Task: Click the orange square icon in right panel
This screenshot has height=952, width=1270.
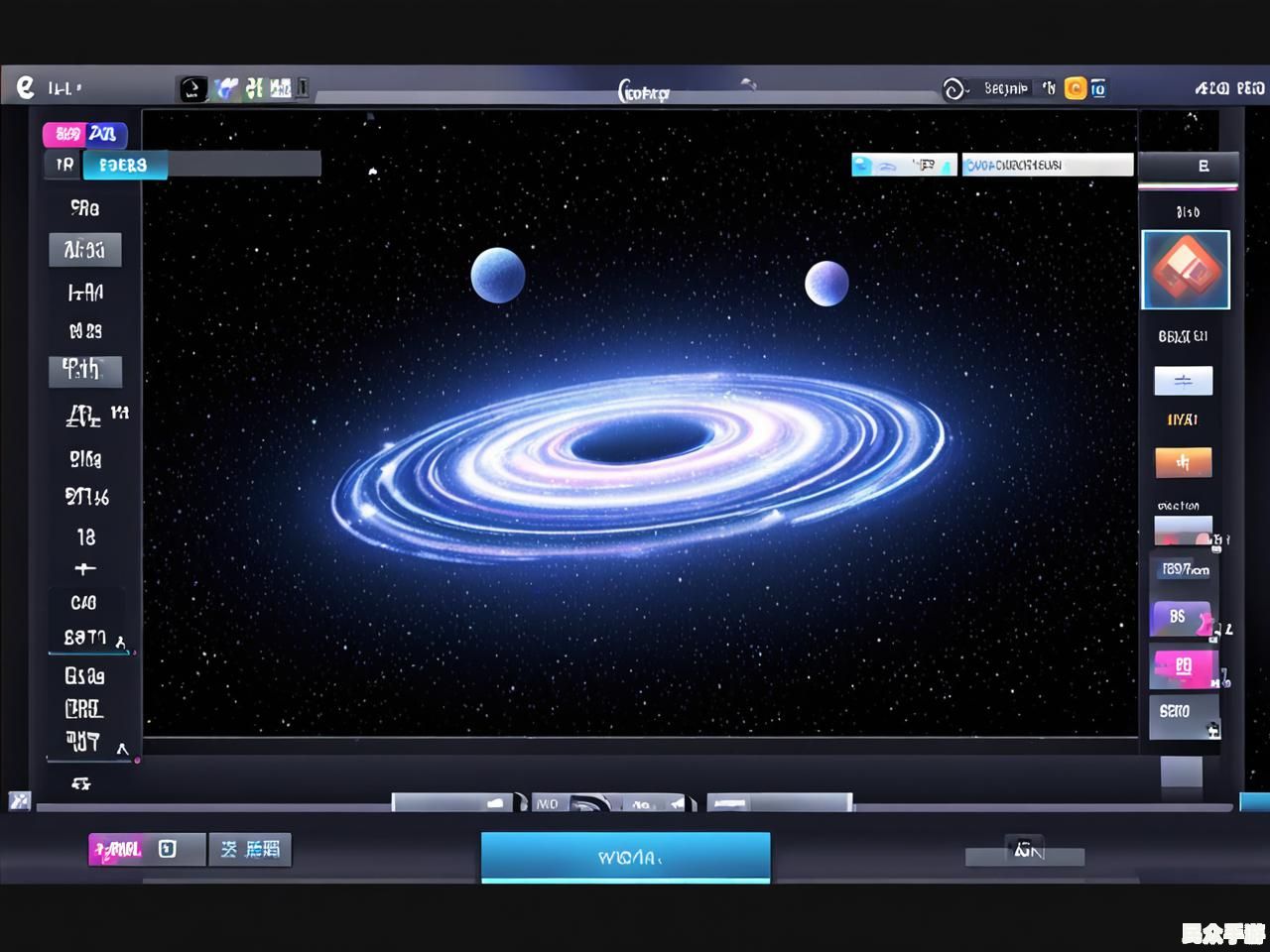Action: [1183, 462]
